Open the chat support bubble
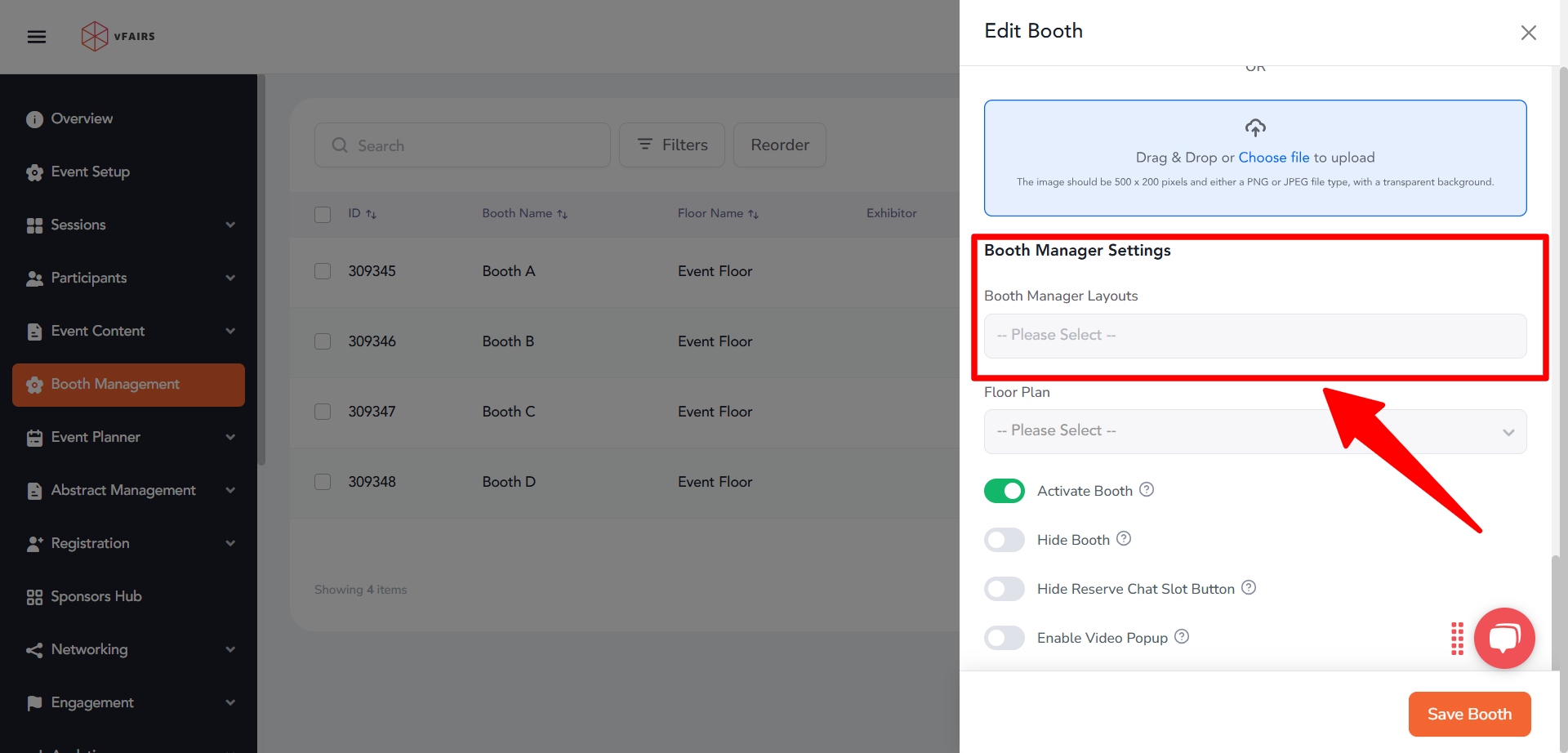The image size is (1568, 753). (1504, 638)
